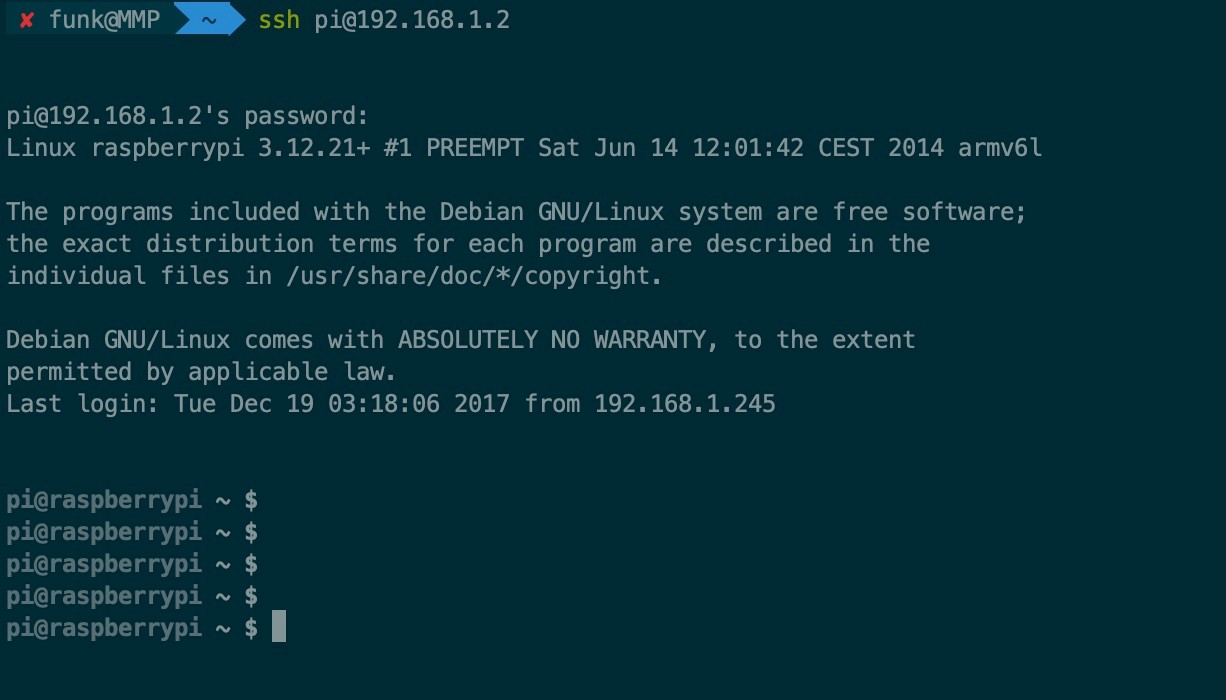Click the first pi@raspberrypi prompt line
The image size is (1226, 700).
pos(132,500)
